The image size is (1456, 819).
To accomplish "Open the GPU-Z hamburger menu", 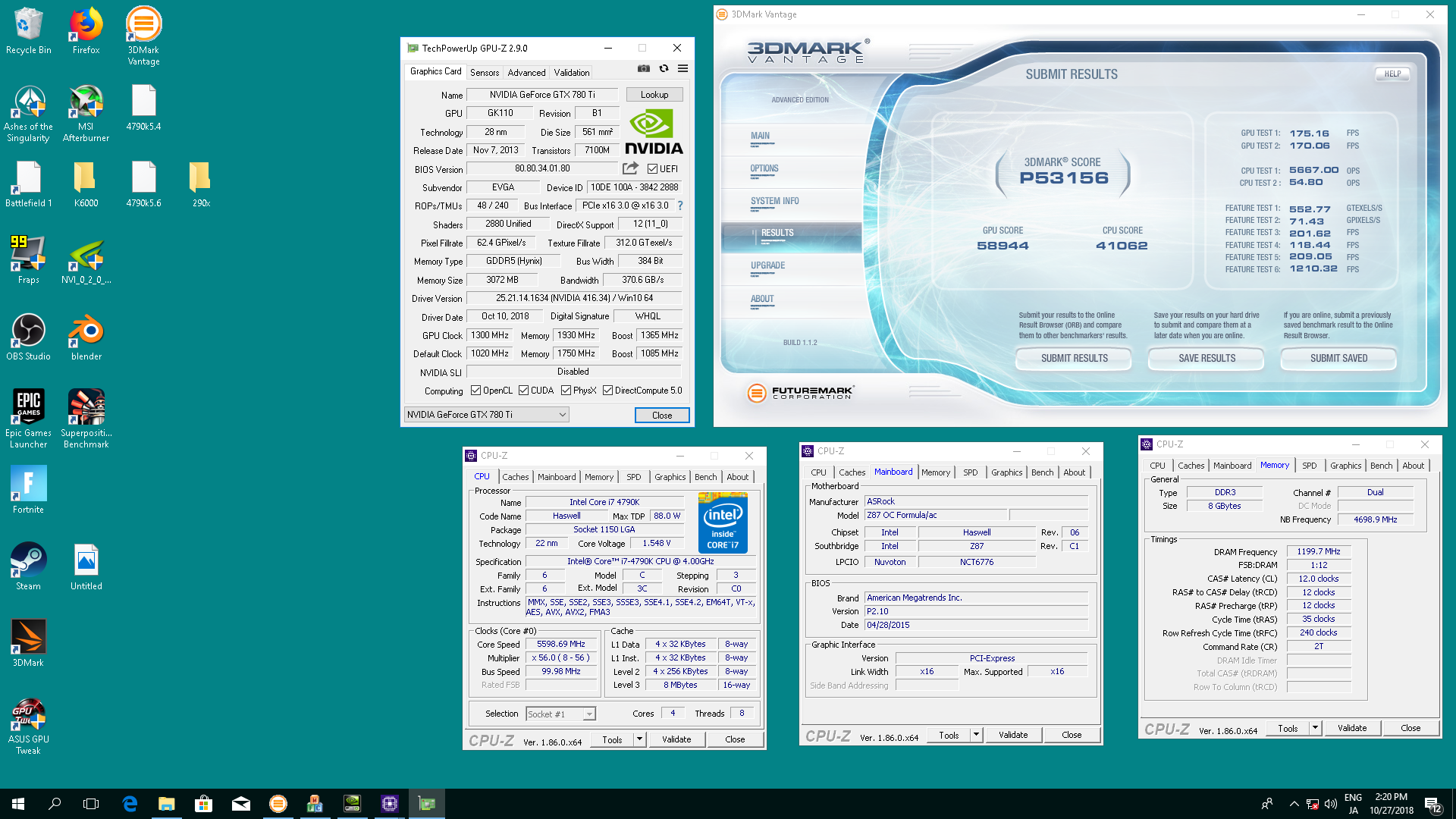I will [682, 68].
